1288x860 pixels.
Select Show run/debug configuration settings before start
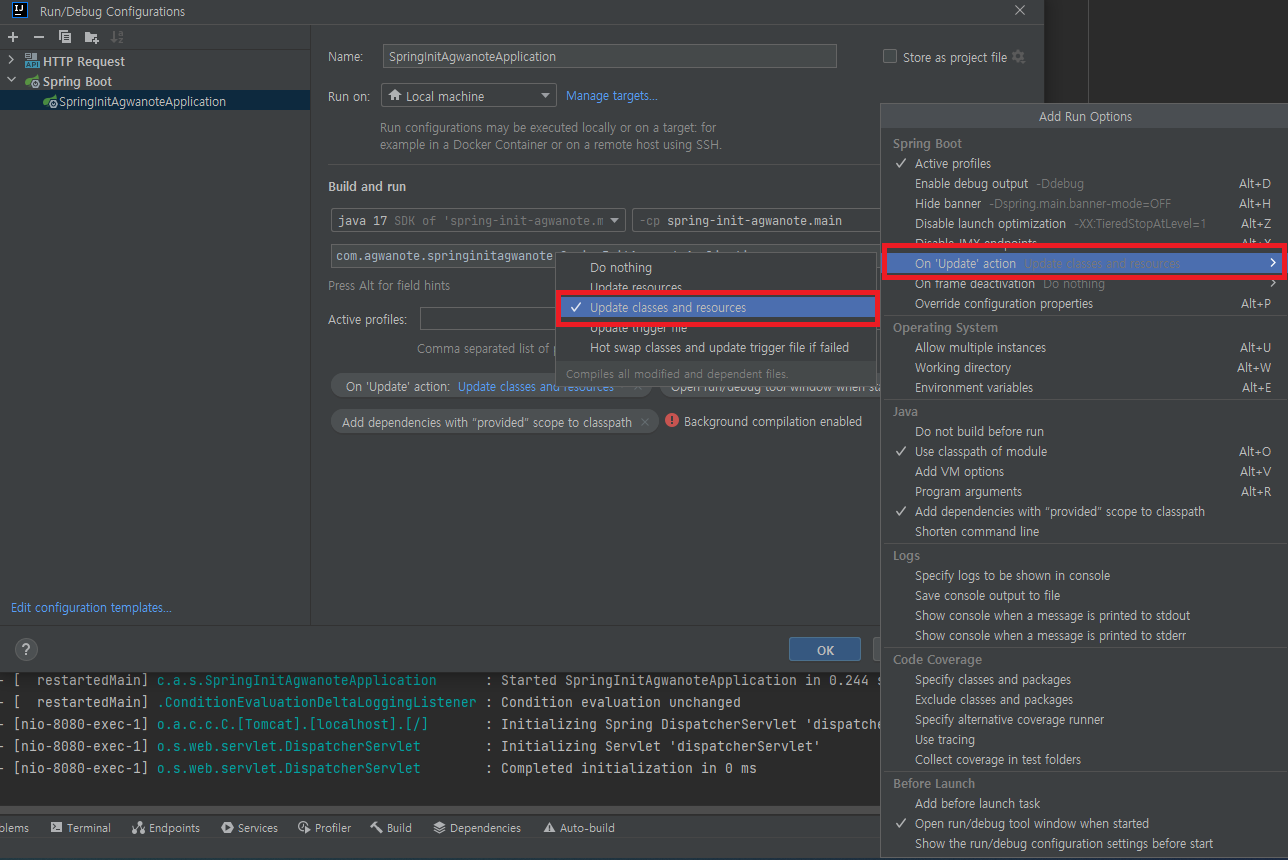pos(1084,843)
